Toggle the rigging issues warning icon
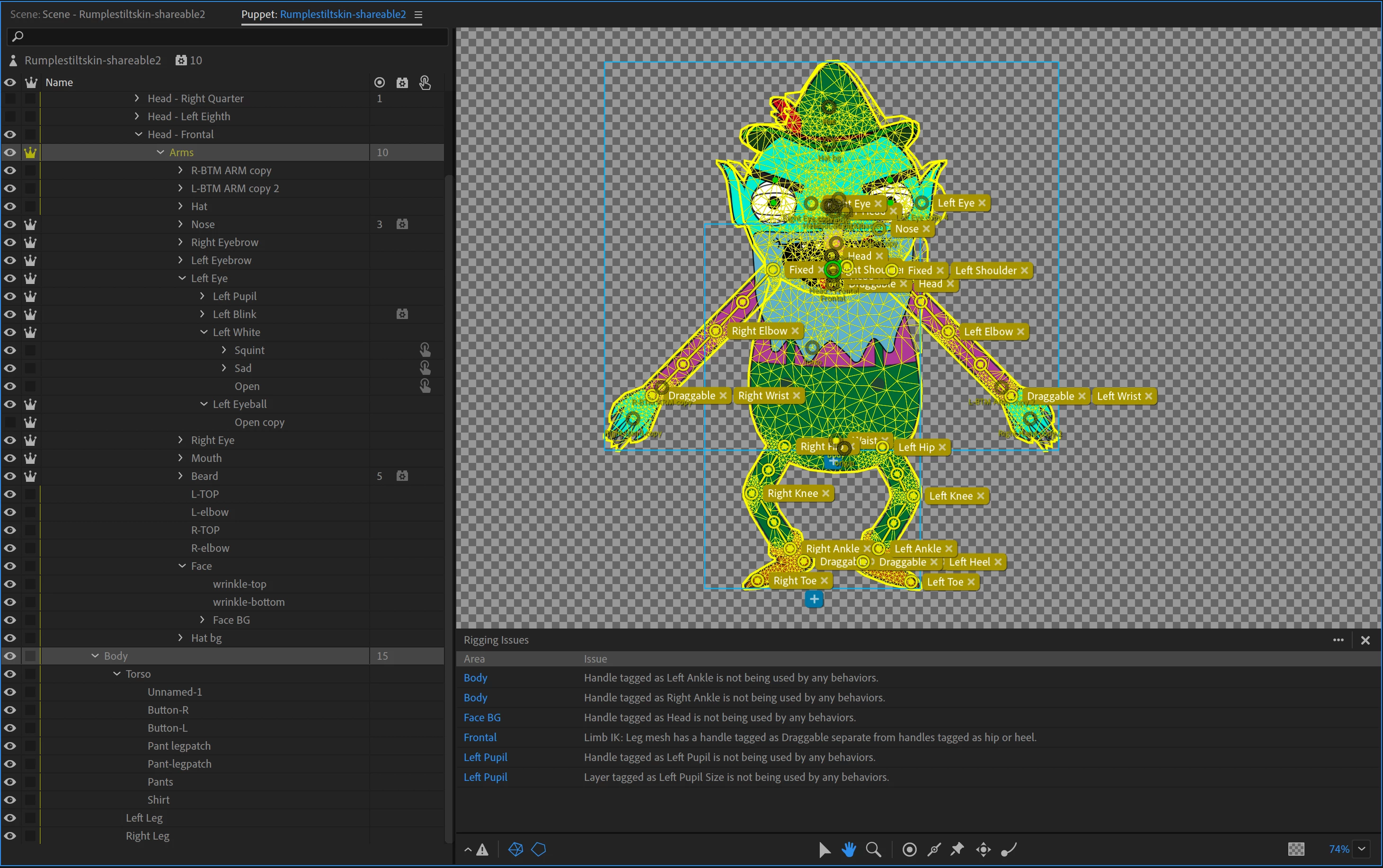Image resolution: width=1383 pixels, height=868 pixels. click(482, 850)
